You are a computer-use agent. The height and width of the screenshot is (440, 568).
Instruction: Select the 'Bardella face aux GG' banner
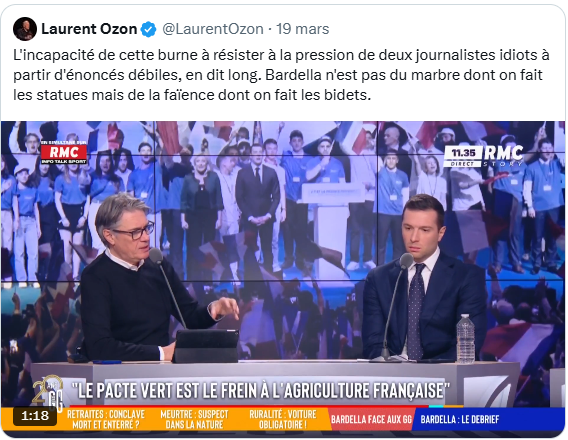[371, 419]
